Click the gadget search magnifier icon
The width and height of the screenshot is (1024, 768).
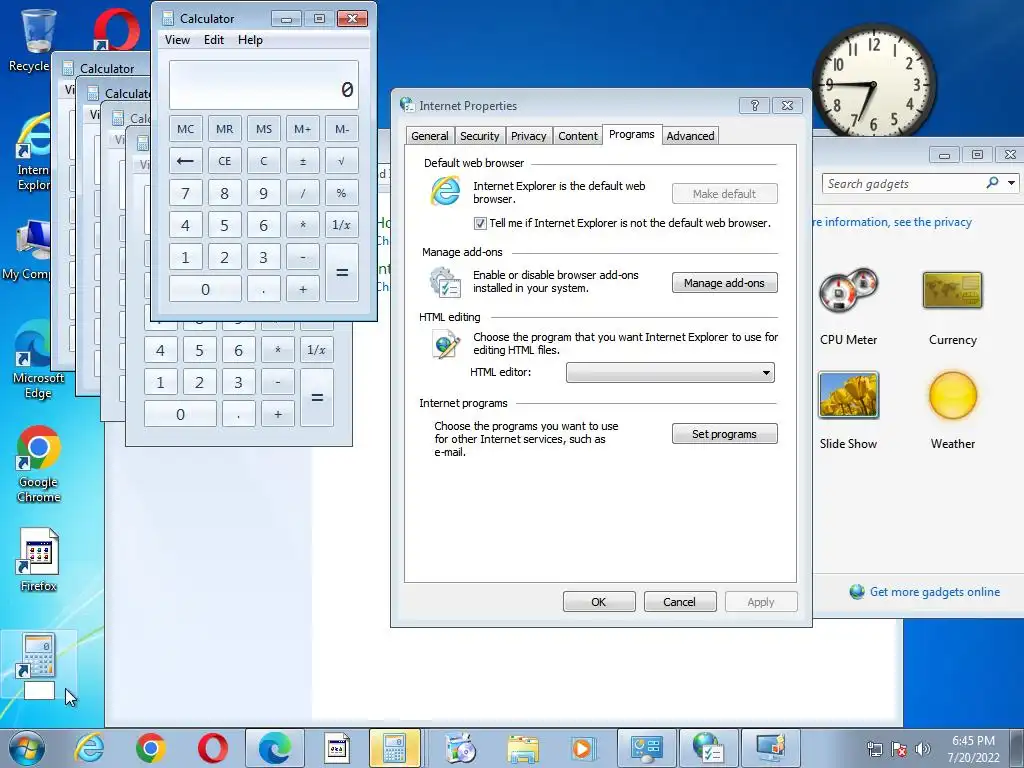(992, 184)
